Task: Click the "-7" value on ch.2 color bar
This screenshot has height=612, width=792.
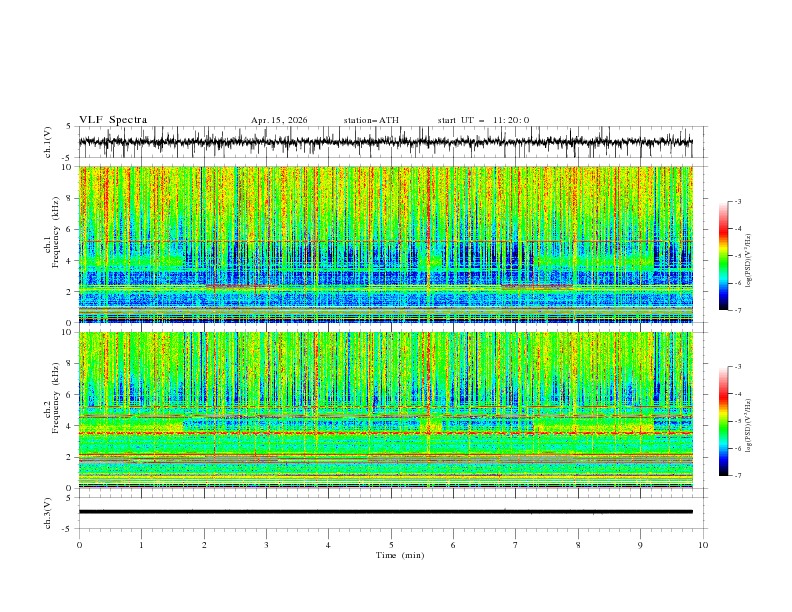Action: click(x=737, y=475)
